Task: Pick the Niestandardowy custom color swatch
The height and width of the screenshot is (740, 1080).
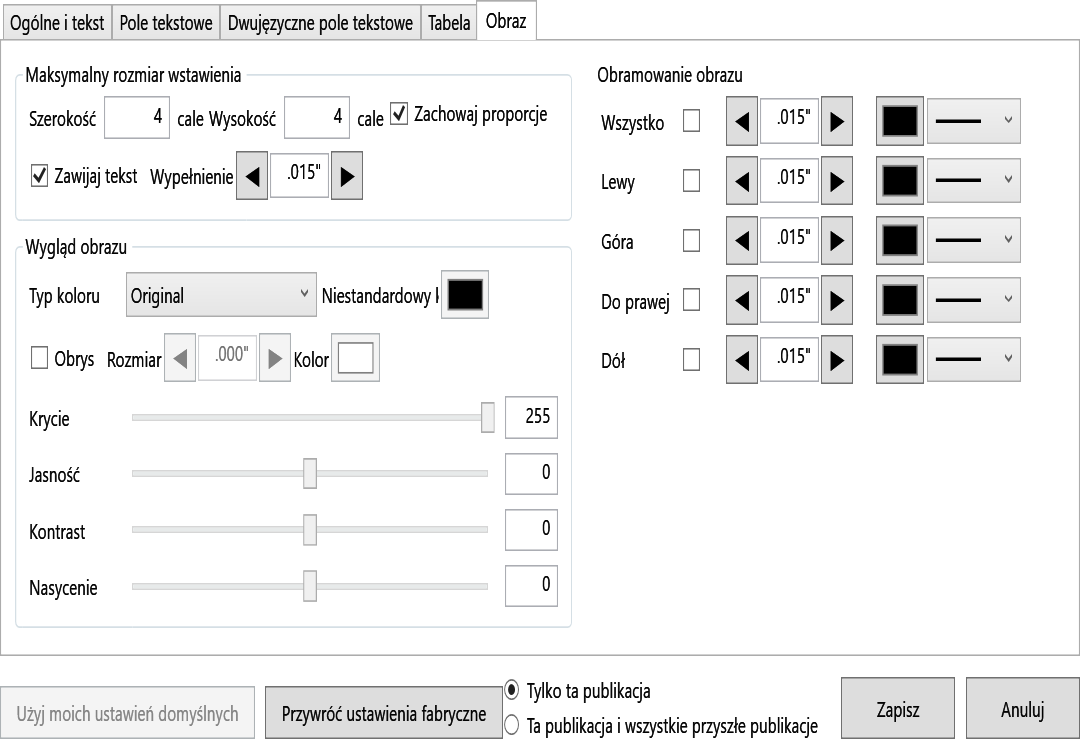Action: [465, 295]
